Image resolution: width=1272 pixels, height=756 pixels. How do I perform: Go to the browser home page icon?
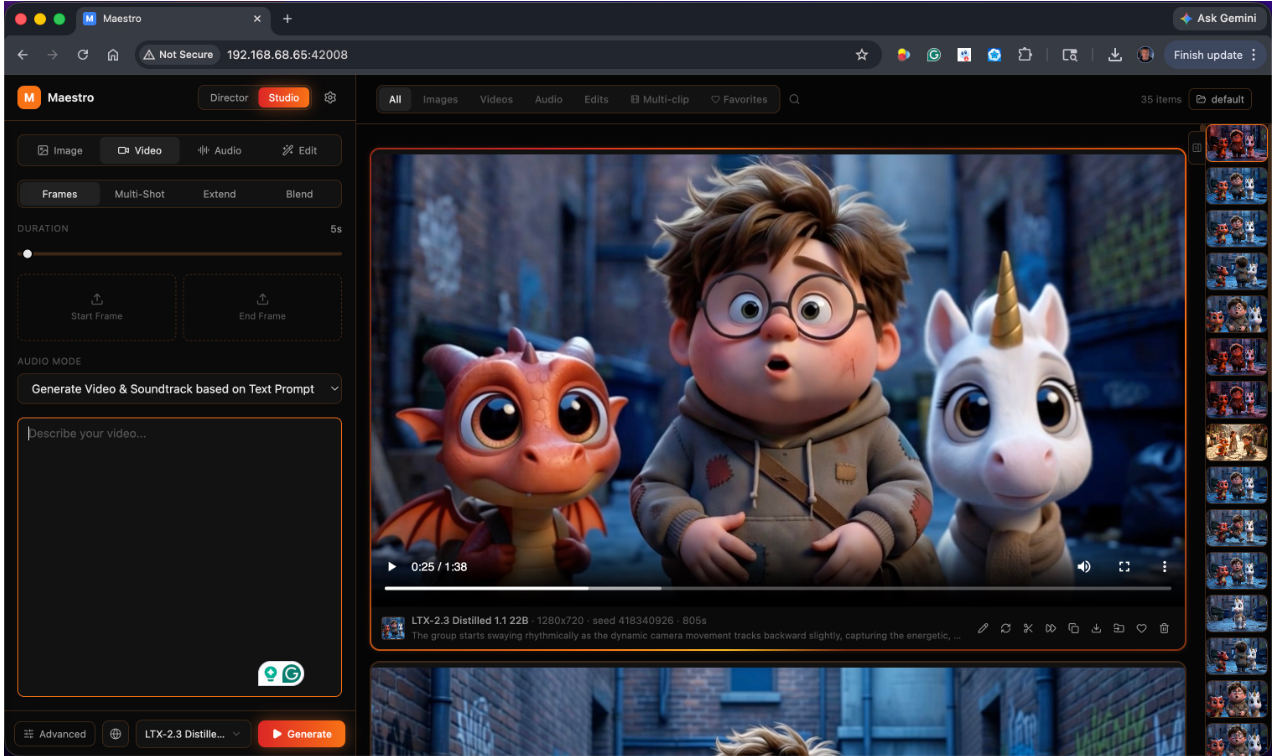coord(113,55)
